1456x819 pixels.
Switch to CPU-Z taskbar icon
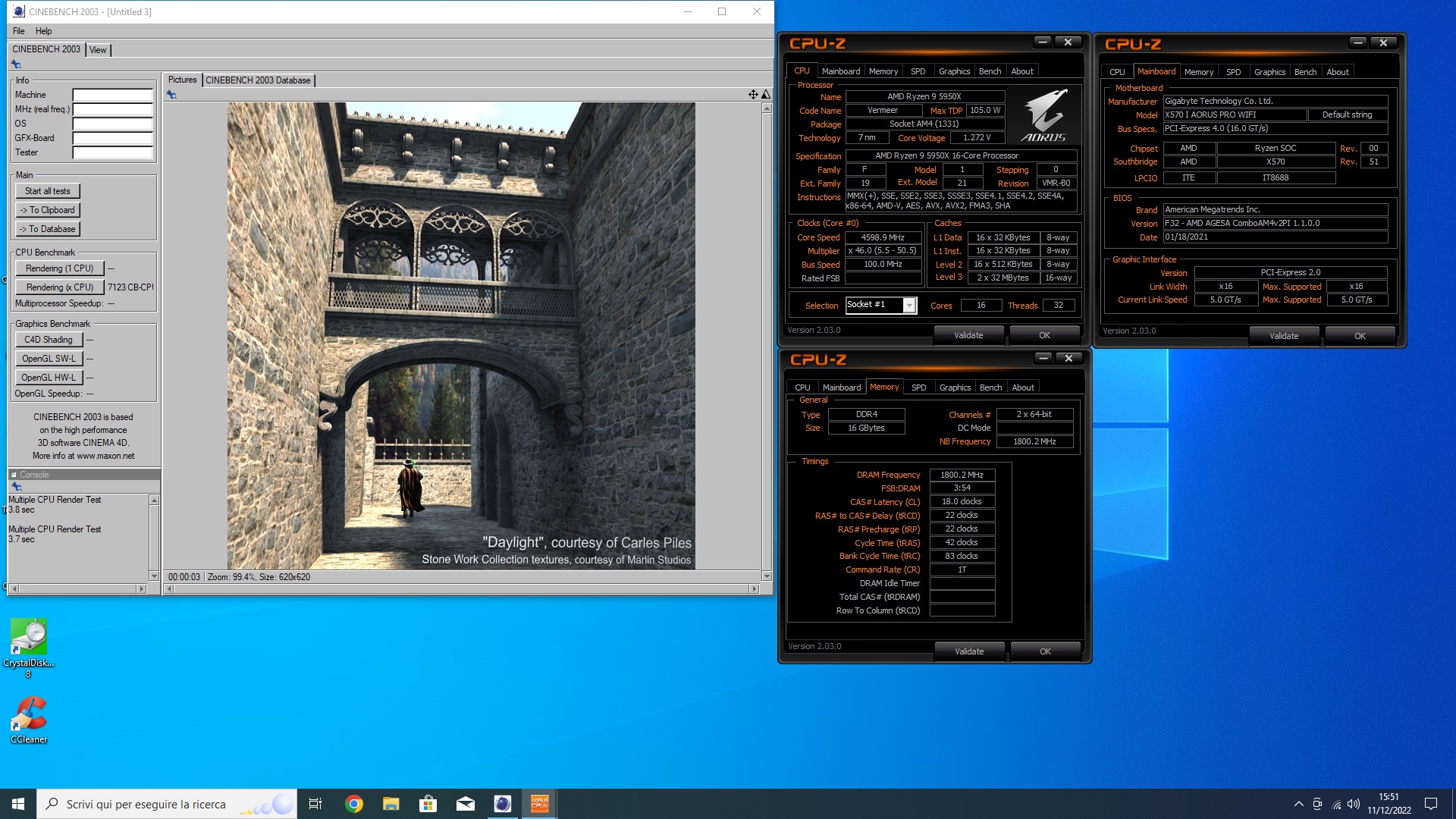[540, 804]
